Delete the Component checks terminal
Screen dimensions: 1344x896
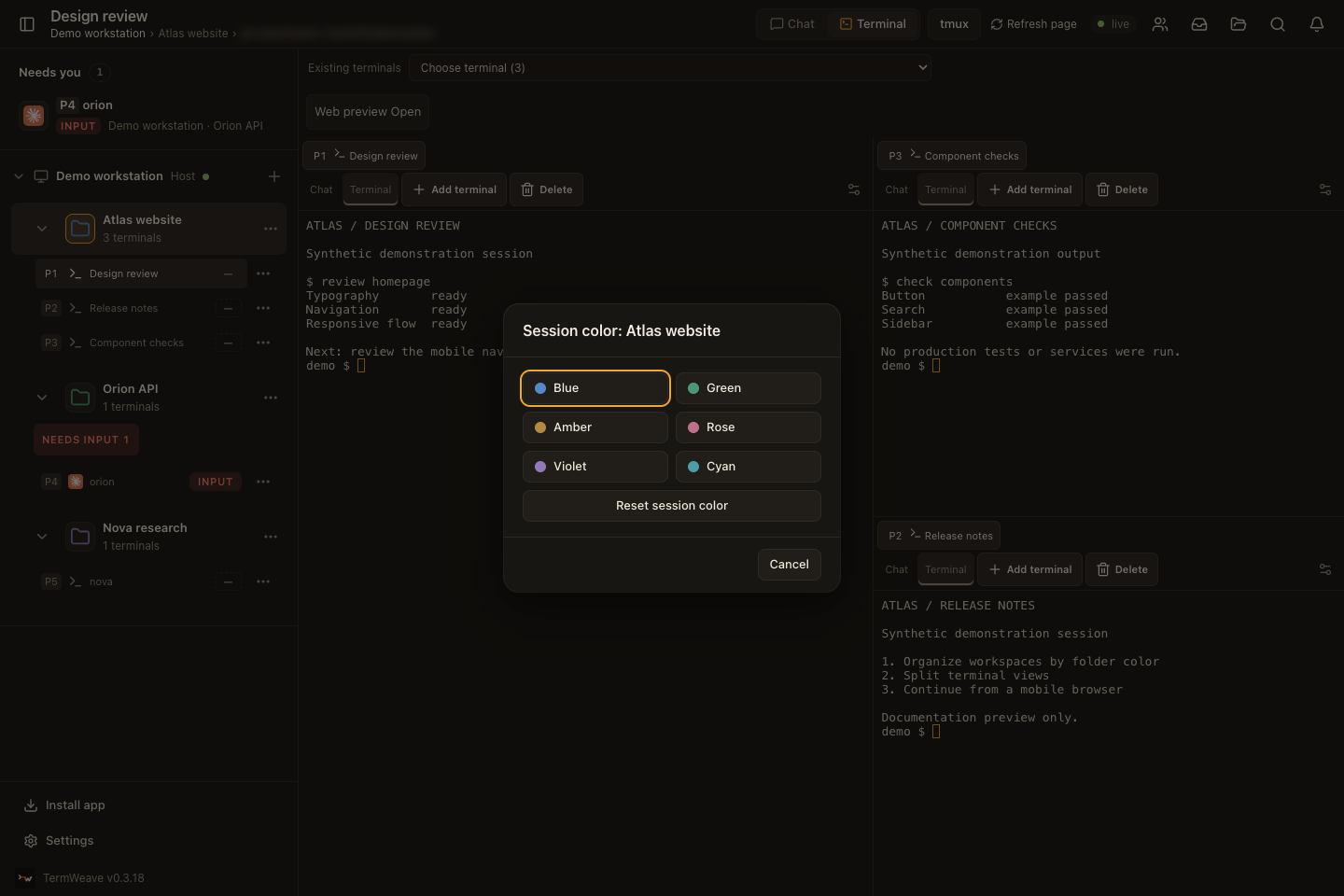tap(1123, 189)
